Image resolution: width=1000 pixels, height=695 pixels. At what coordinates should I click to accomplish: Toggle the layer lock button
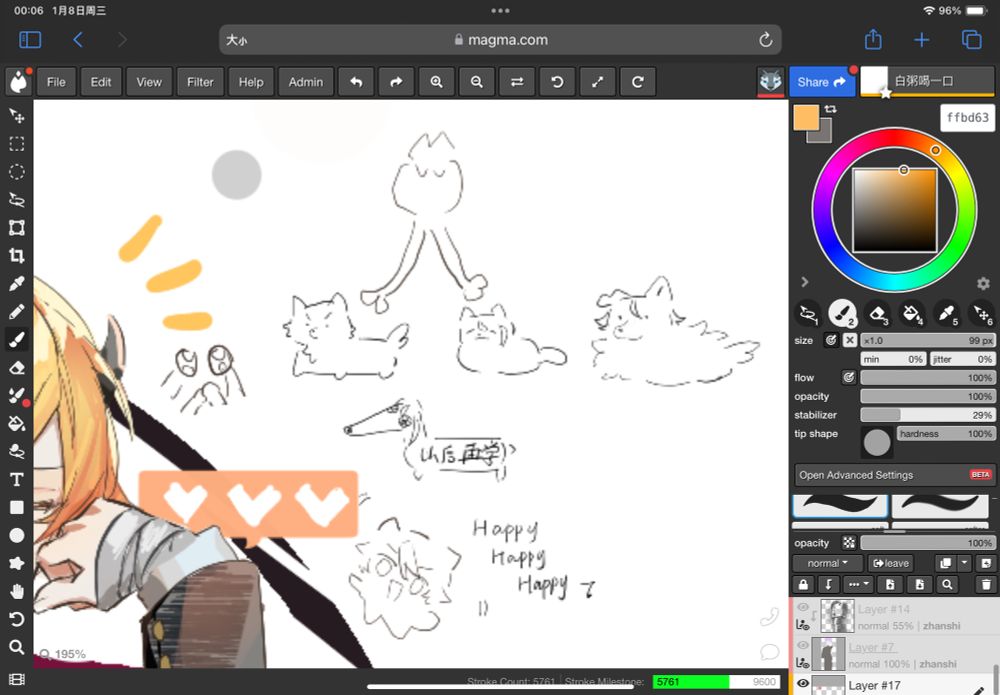pyautogui.click(x=803, y=584)
